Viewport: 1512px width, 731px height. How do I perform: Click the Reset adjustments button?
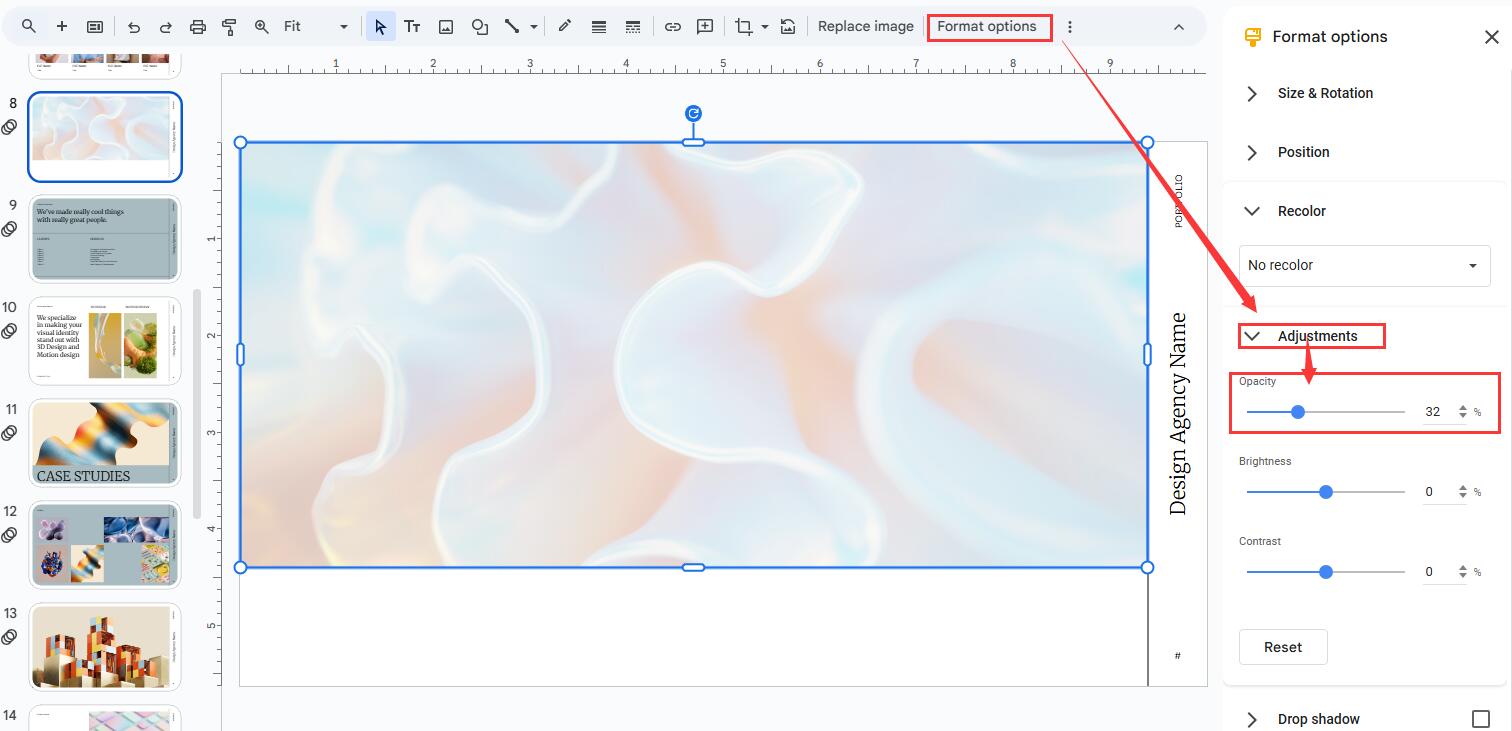[1283, 647]
